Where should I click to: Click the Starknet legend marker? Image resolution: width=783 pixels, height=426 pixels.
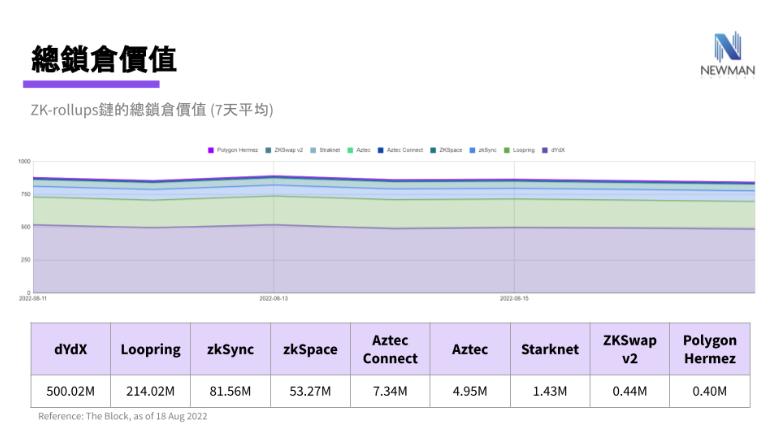click(x=313, y=150)
